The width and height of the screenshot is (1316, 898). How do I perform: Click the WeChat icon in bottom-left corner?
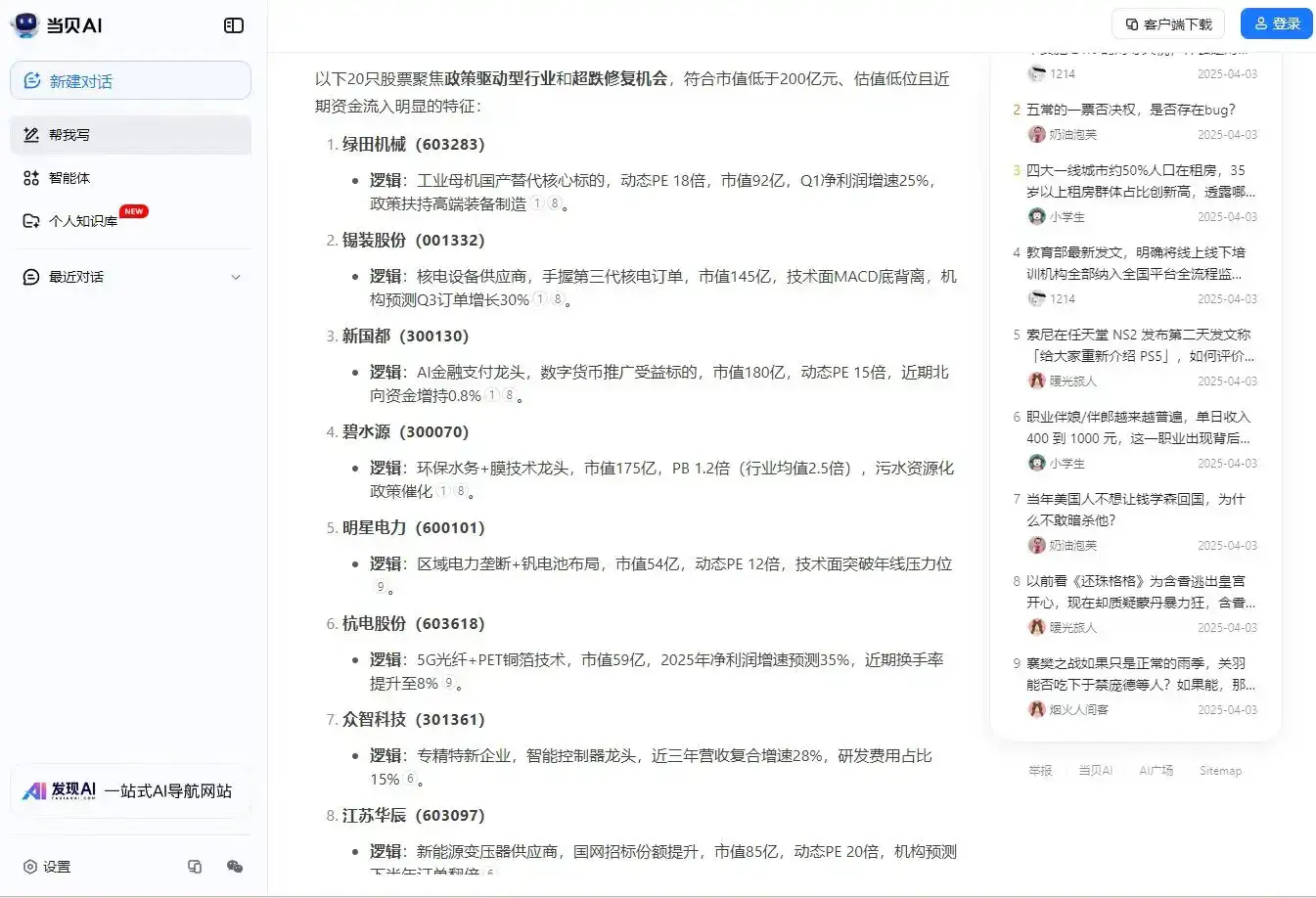pos(234,867)
